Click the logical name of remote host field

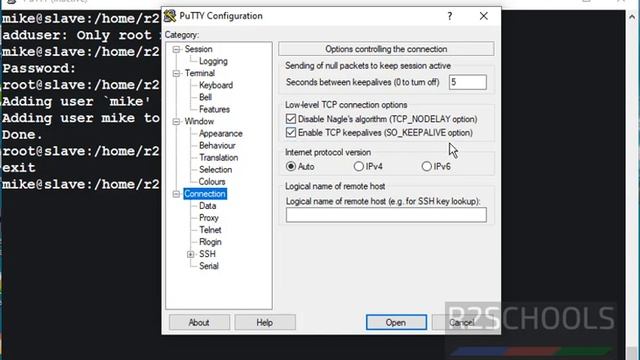(386, 215)
